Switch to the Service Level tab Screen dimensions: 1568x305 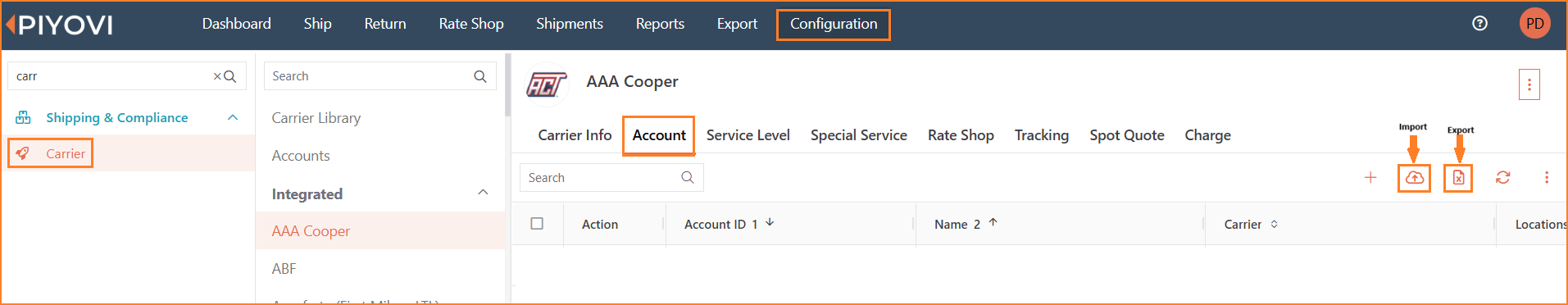(748, 135)
